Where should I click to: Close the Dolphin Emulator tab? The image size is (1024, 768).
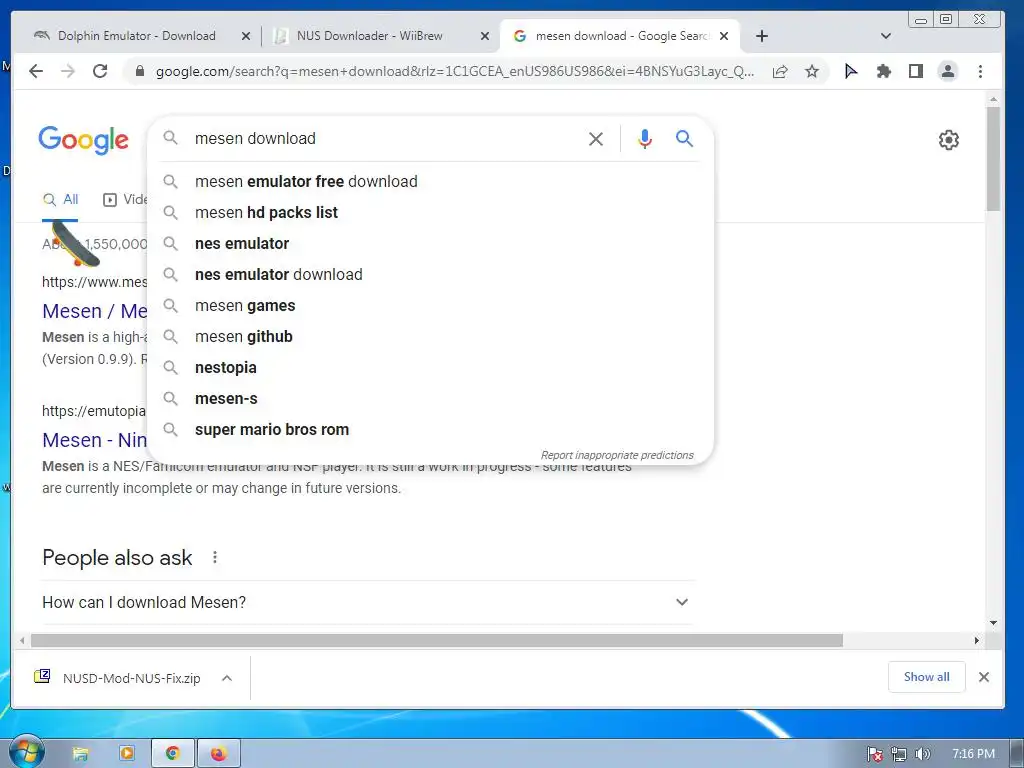[x=246, y=36]
